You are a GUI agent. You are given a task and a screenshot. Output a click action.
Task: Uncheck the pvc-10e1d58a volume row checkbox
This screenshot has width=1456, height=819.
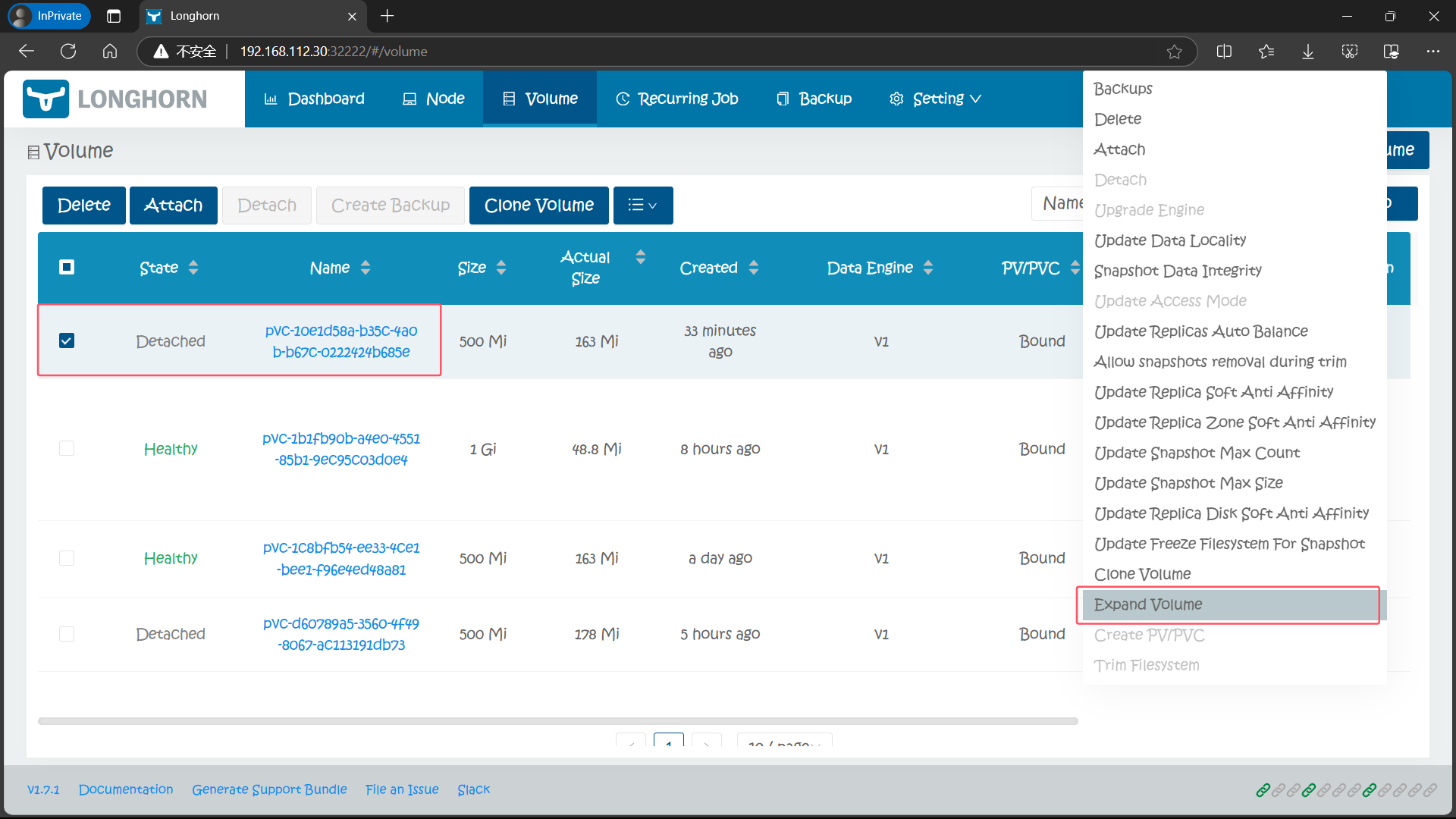(x=67, y=340)
